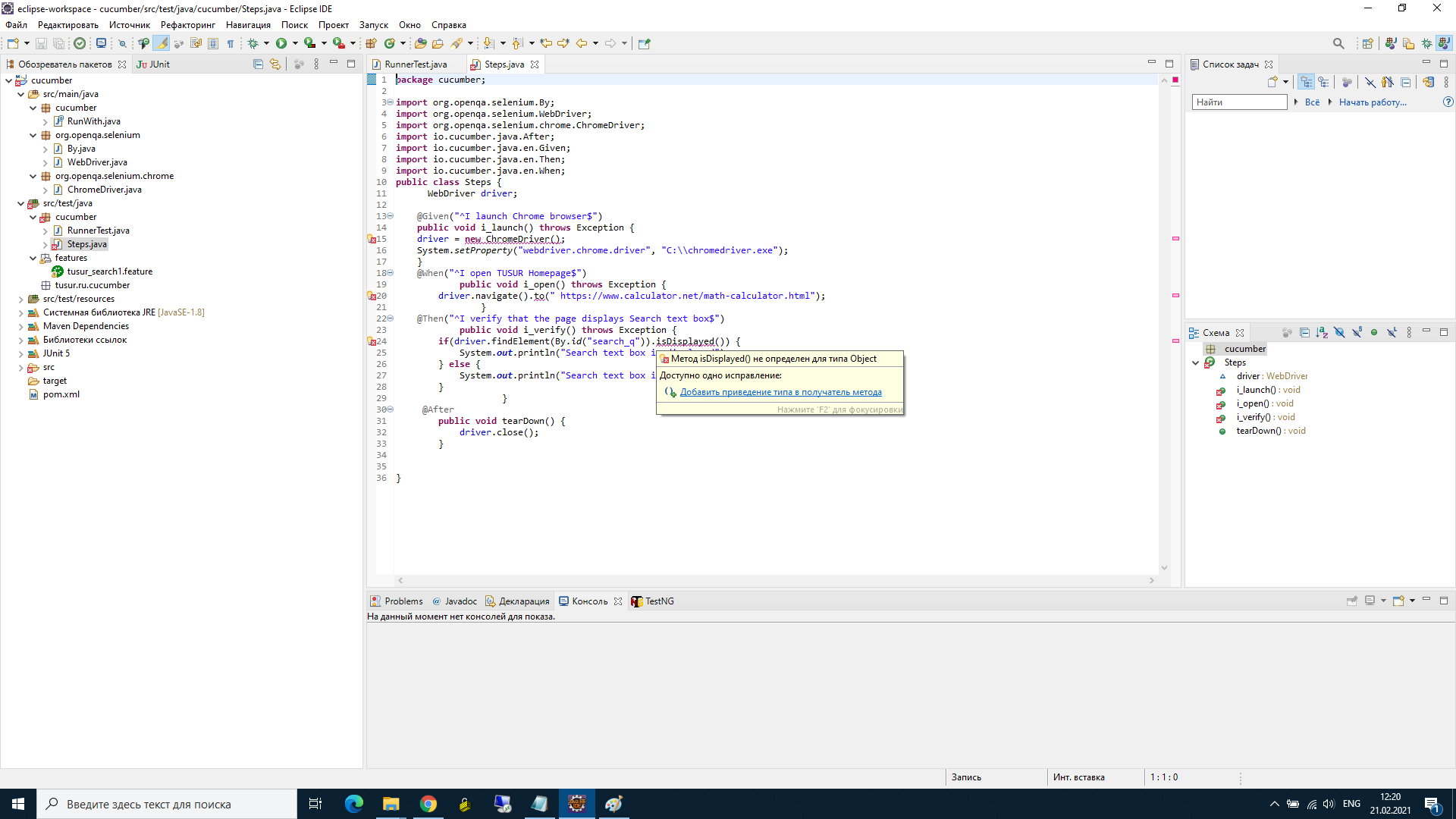The height and width of the screenshot is (819, 1456).
Task: Toggle Hide Non-Public Members in Outline
Action: coord(1374,333)
